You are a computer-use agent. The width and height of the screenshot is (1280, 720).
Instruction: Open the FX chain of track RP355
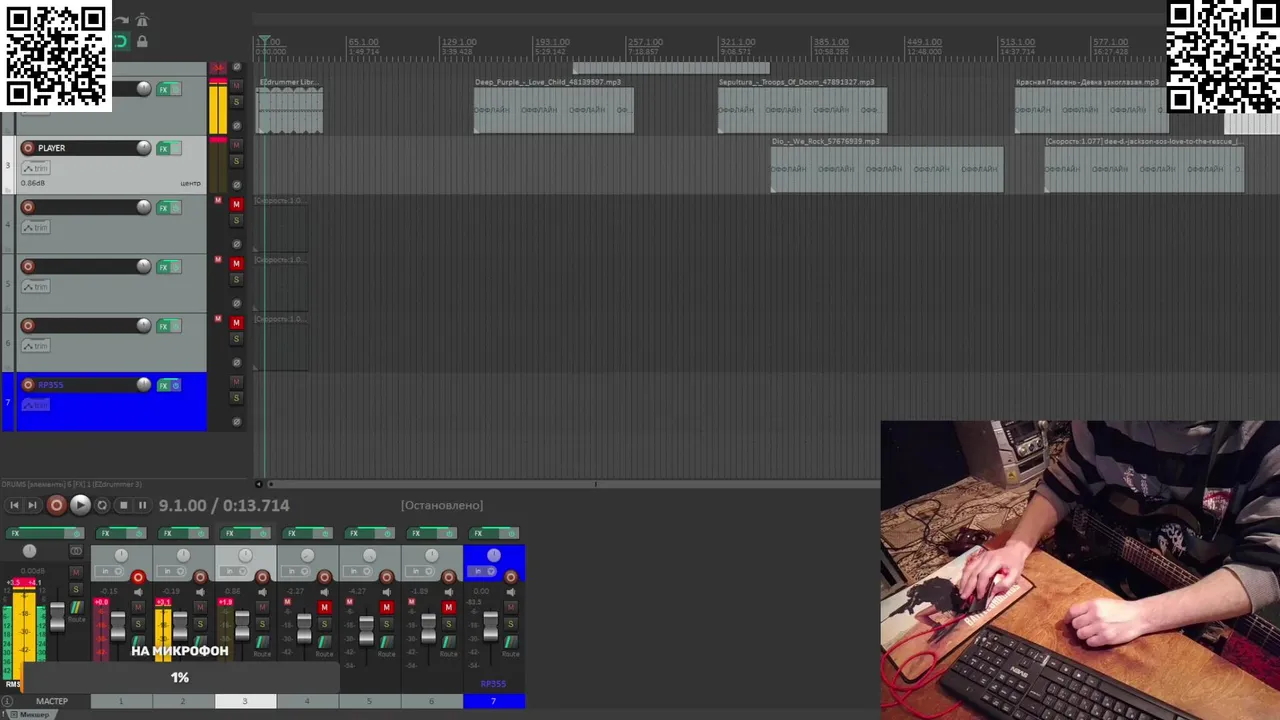click(163, 385)
